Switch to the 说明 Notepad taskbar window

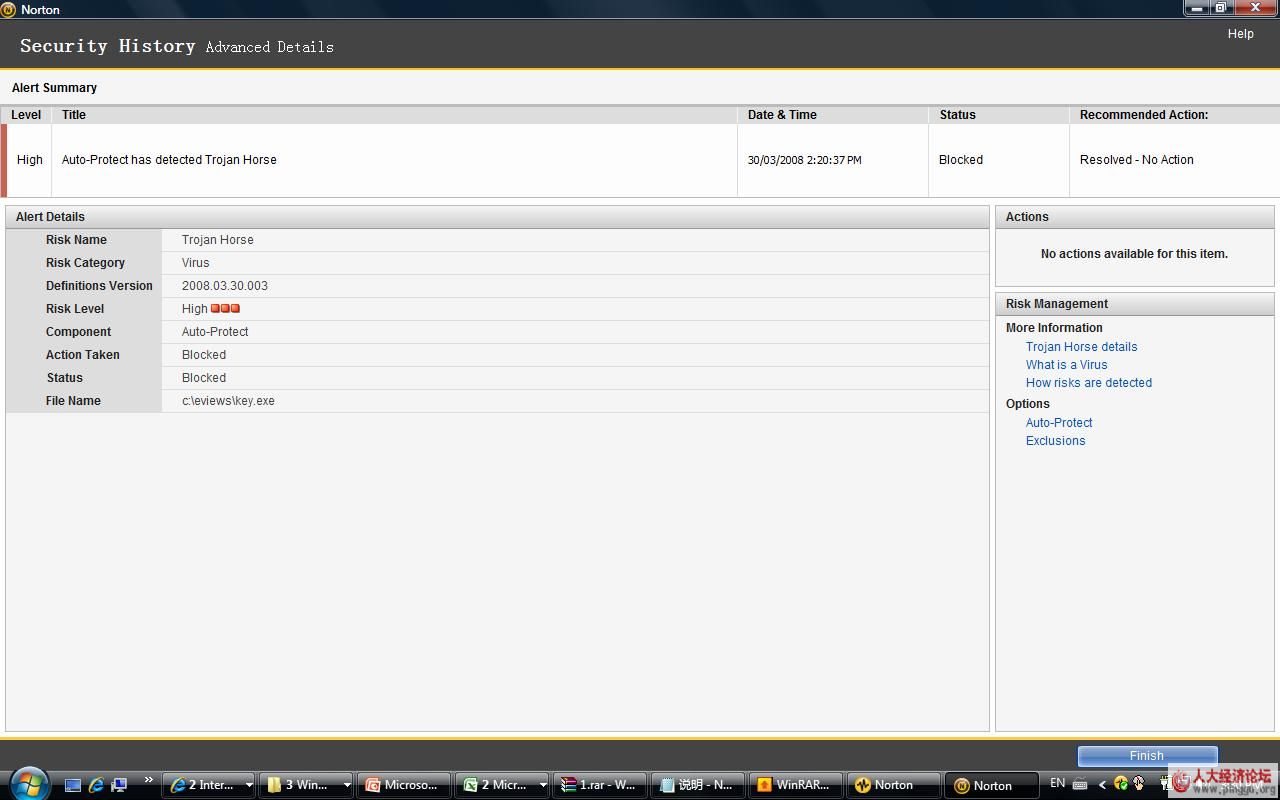tap(698, 785)
